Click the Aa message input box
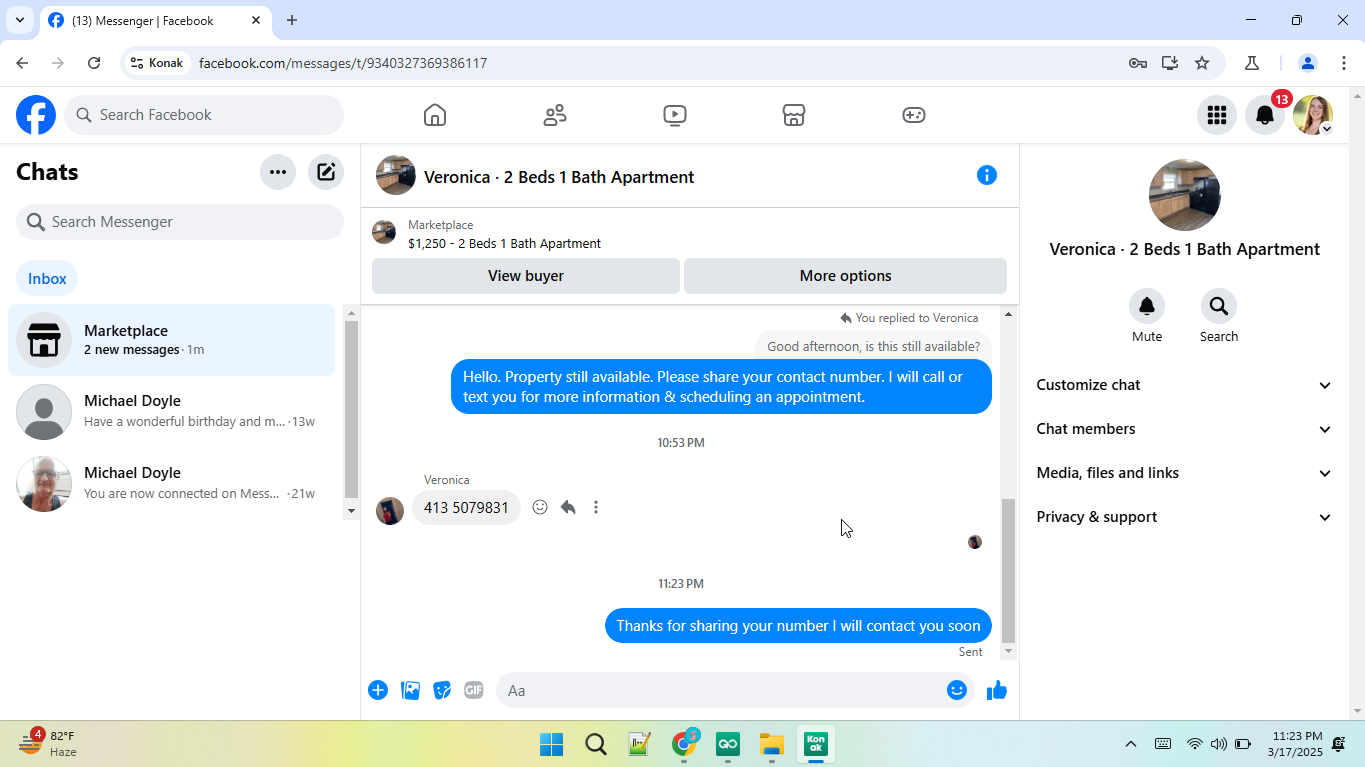Viewport: 1365px width, 767px height. [720, 690]
